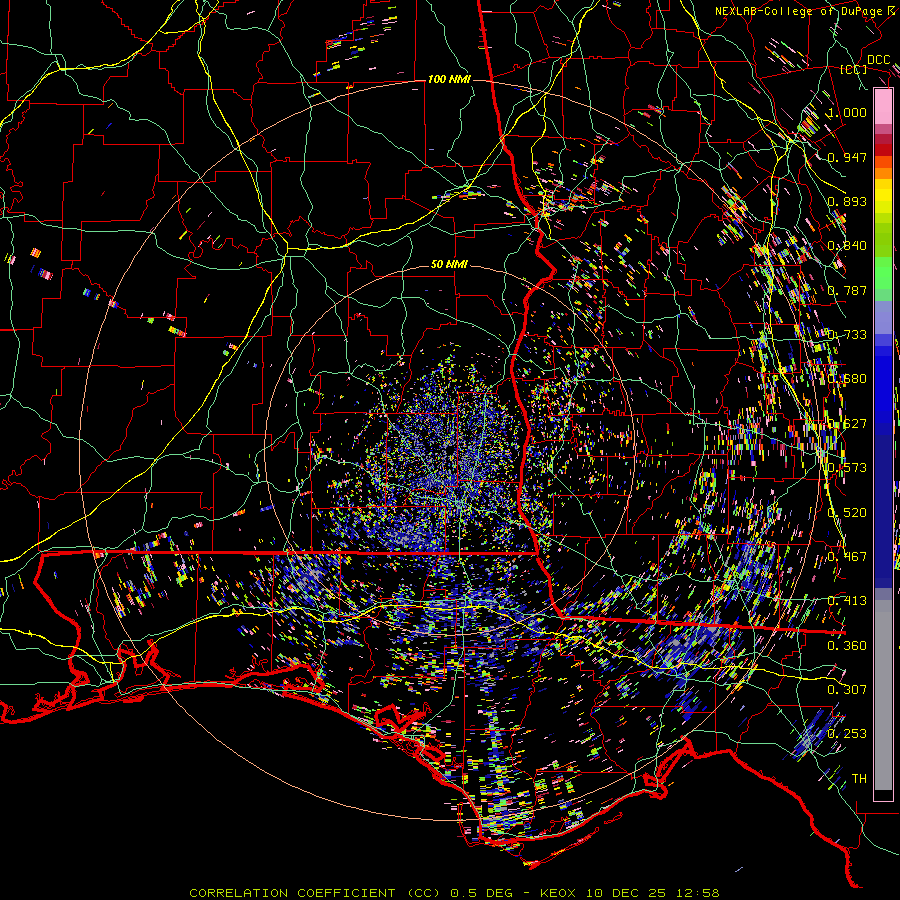This screenshot has width=900, height=900.
Task: Click the 0.360 scale value
Action: coord(847,646)
